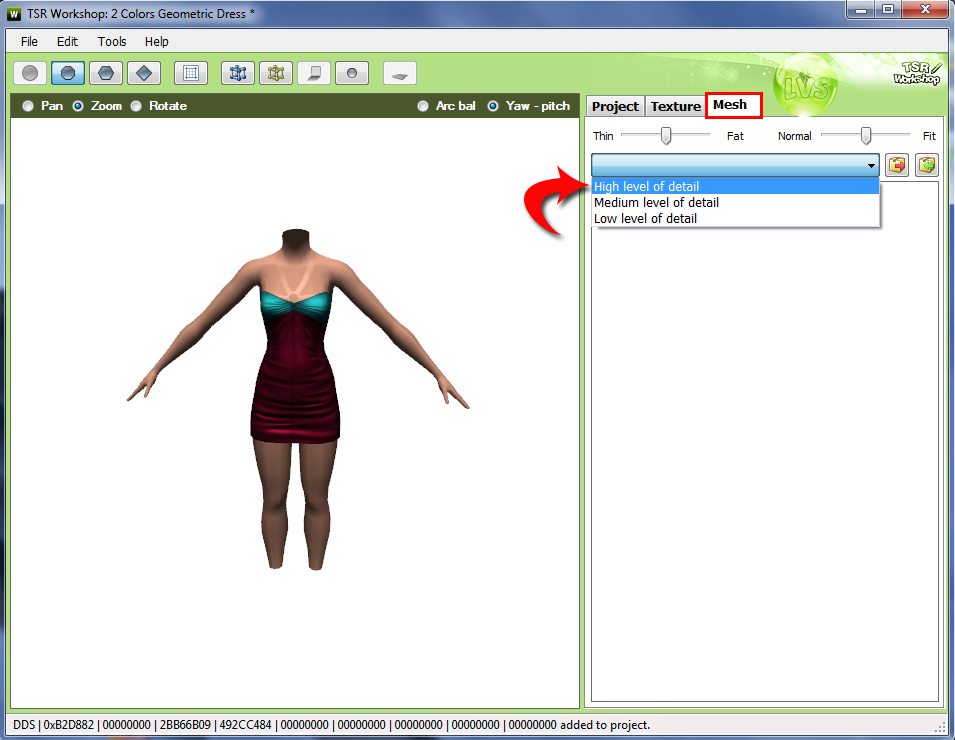Select the Arc ball radio button
The width and height of the screenshot is (955, 740).
coord(423,106)
